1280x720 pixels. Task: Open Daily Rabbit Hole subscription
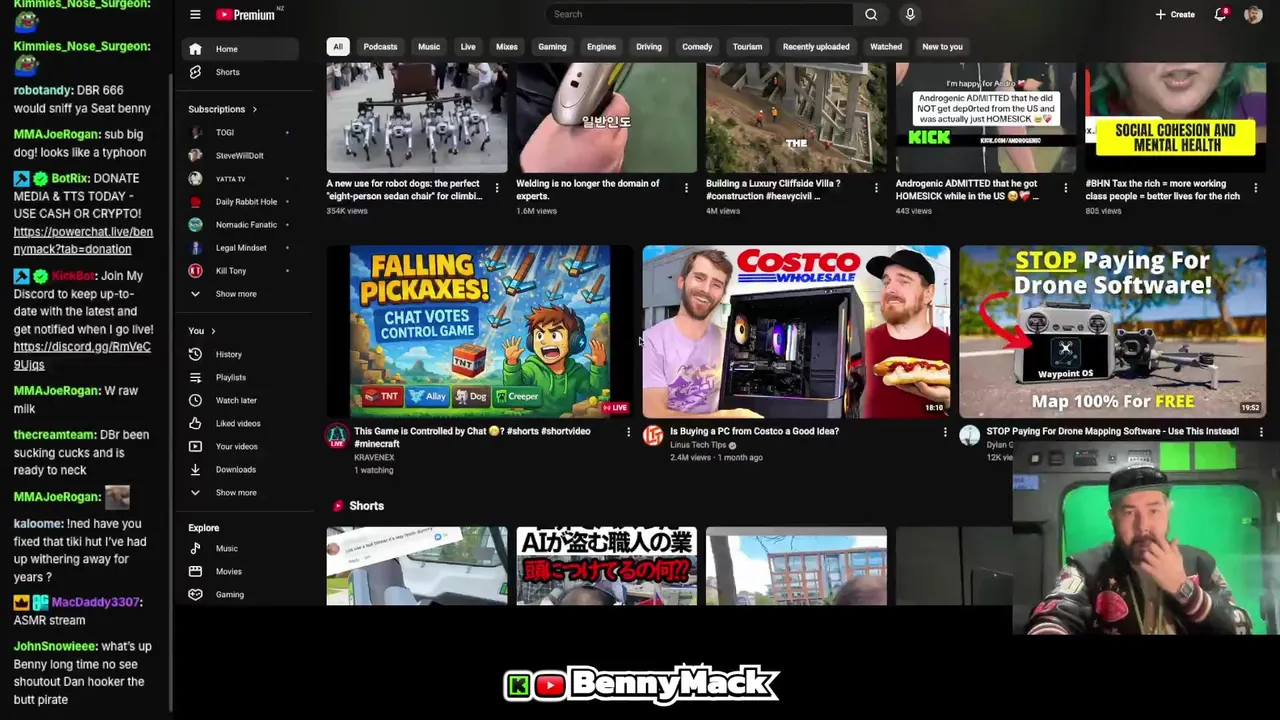tap(240, 201)
